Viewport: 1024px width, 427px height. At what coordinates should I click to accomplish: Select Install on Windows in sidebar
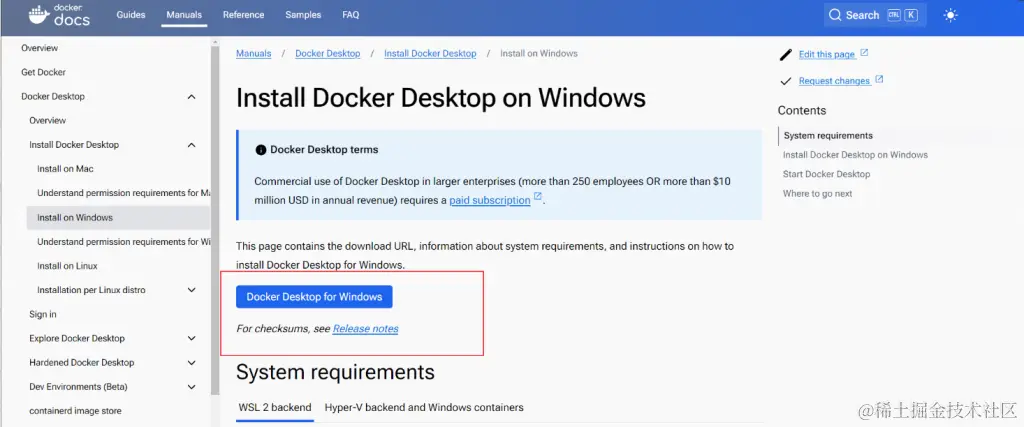(118, 217)
